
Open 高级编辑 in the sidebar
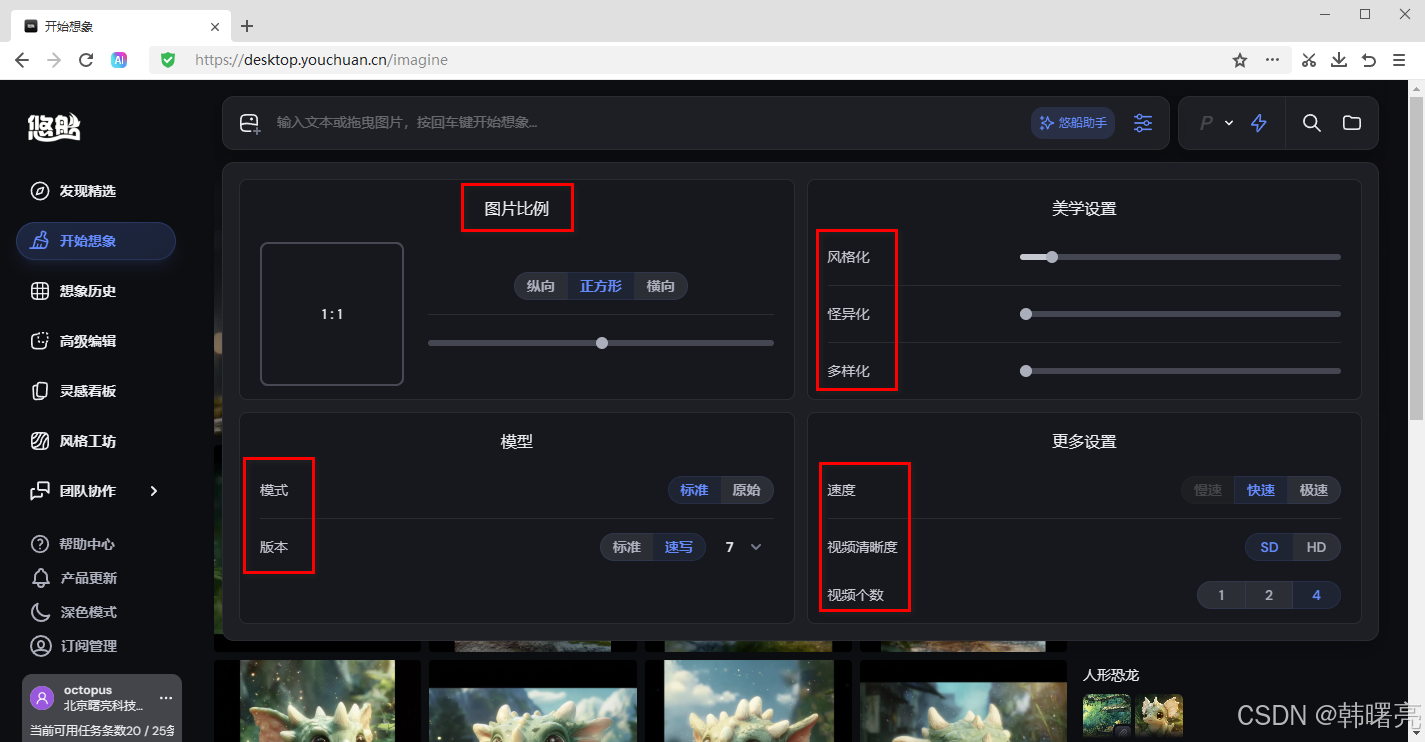[x=96, y=341]
